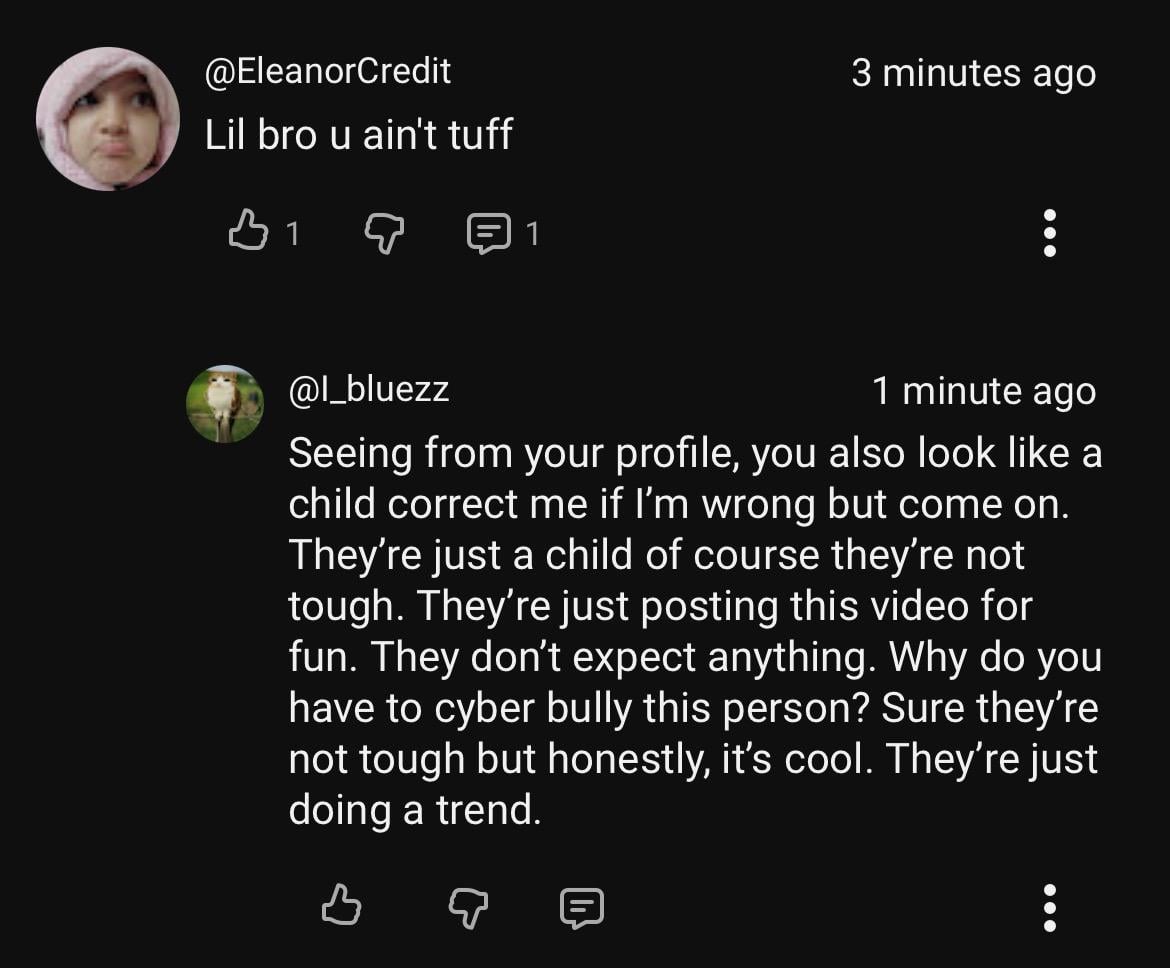This screenshot has height=968, width=1170.
Task: Like the I_bluezz reply
Action: (340, 905)
